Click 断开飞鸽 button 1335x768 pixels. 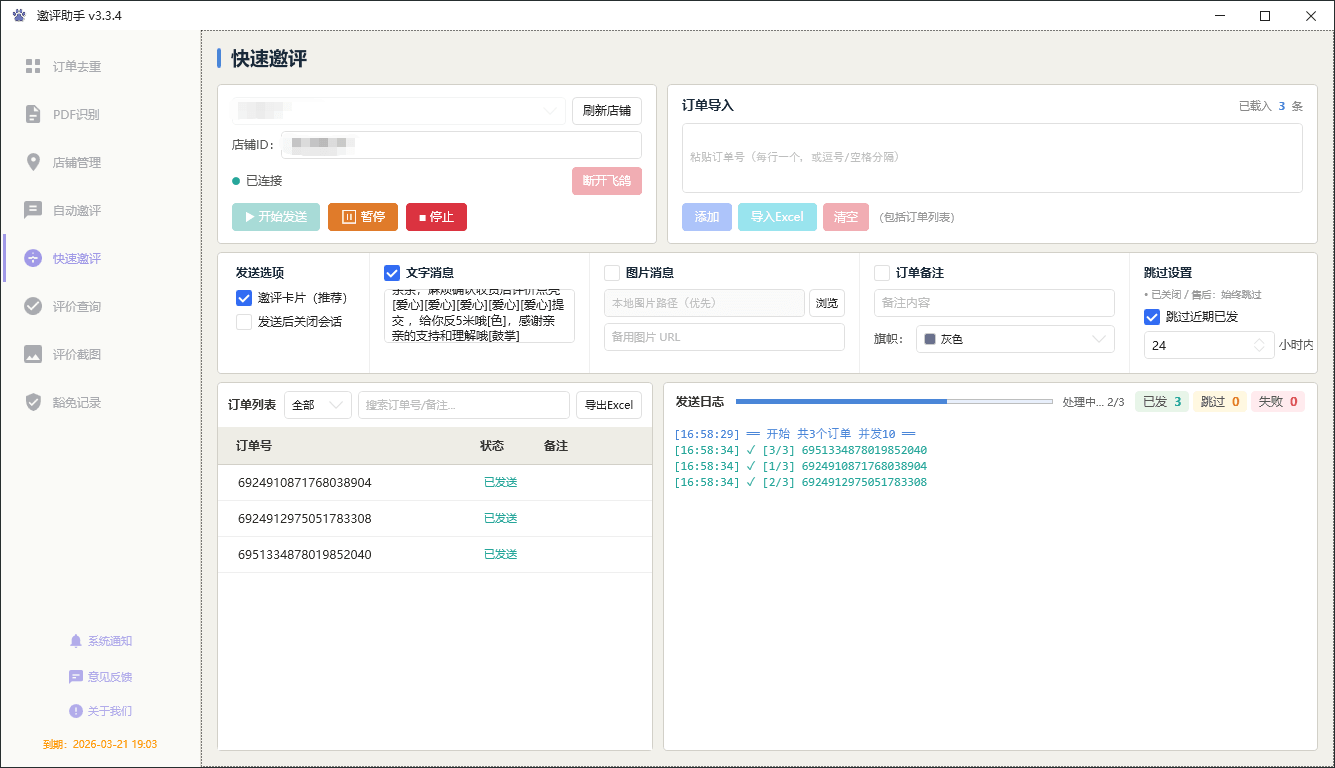(607, 181)
